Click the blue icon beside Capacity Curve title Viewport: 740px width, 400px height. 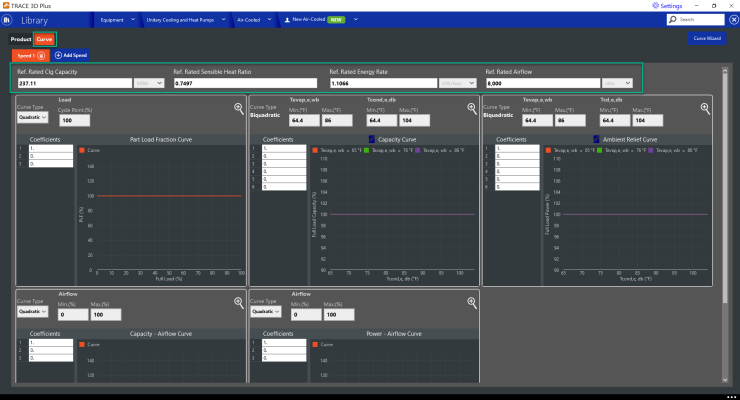coord(372,139)
